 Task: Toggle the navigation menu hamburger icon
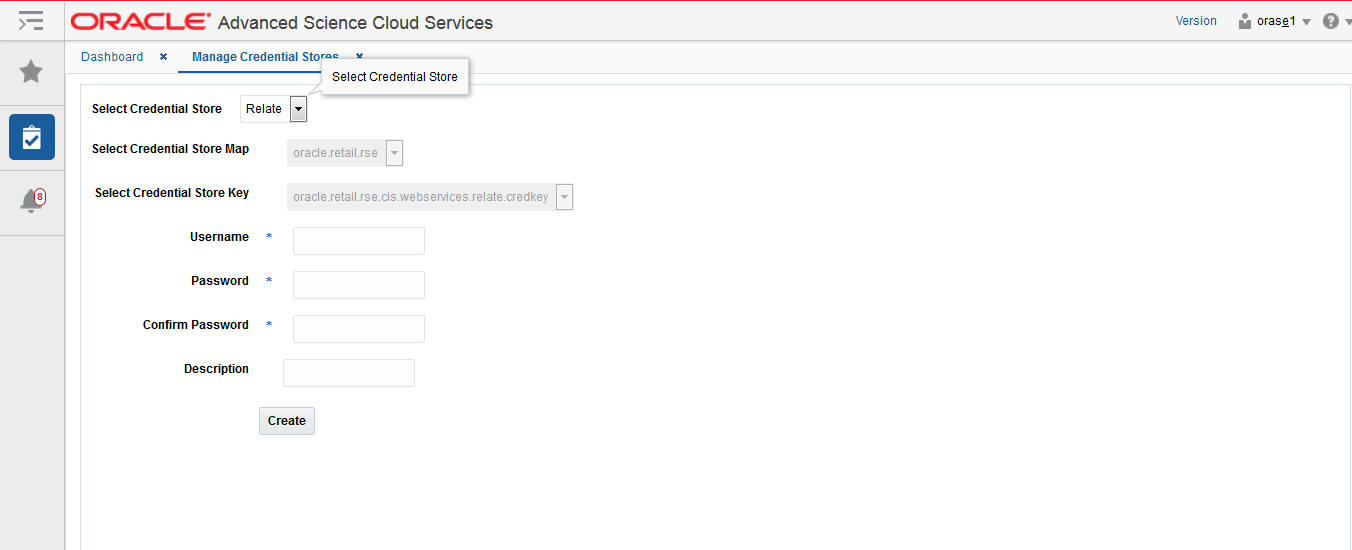31,20
